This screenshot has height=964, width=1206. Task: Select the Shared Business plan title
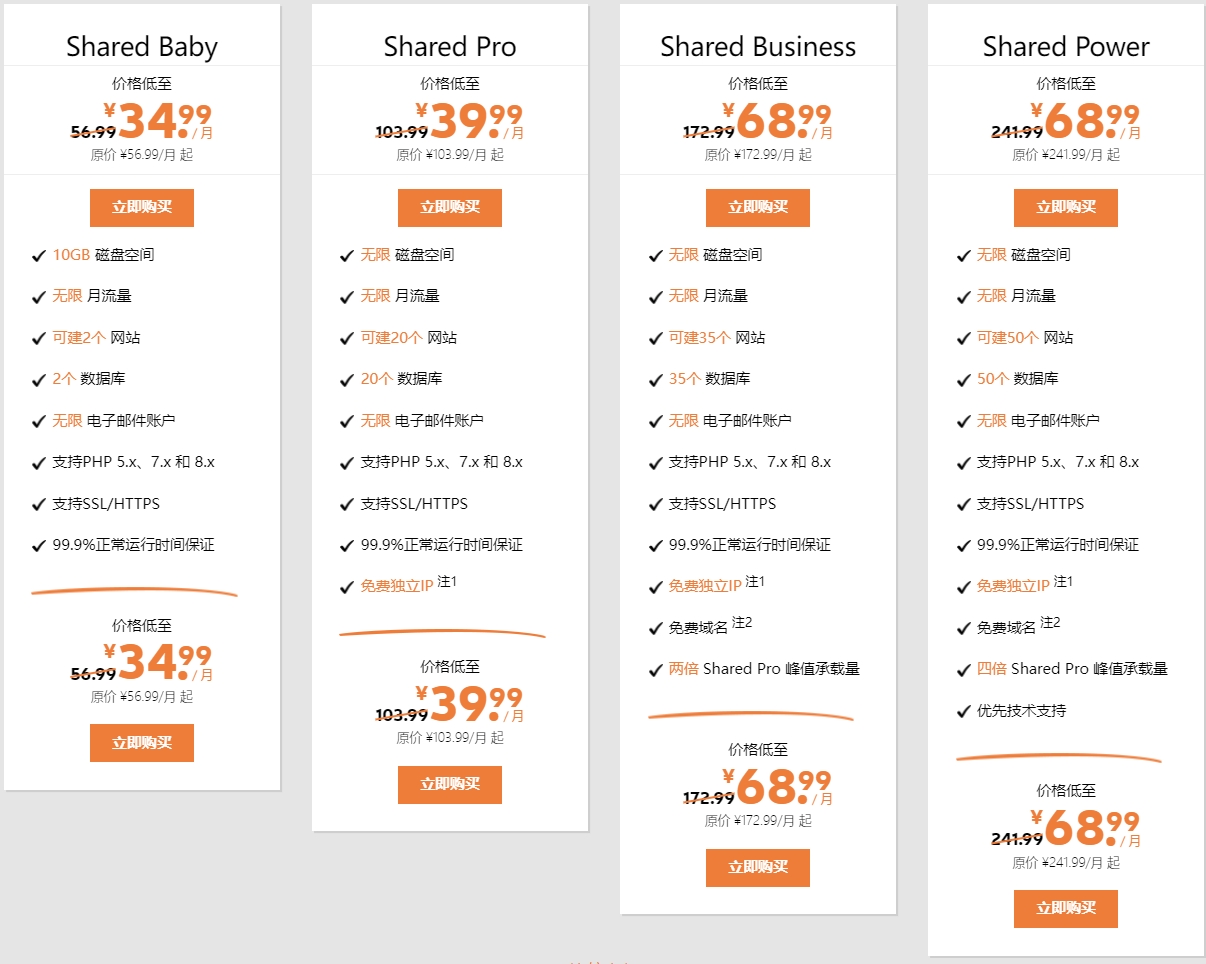click(758, 47)
